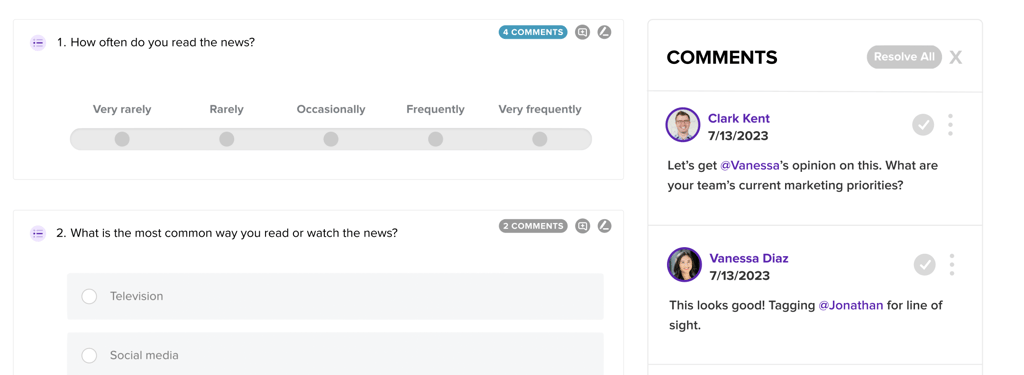The width and height of the screenshot is (1024, 375).
Task: Click Vanessa Diaz's profile avatar
Action: pyautogui.click(x=684, y=265)
